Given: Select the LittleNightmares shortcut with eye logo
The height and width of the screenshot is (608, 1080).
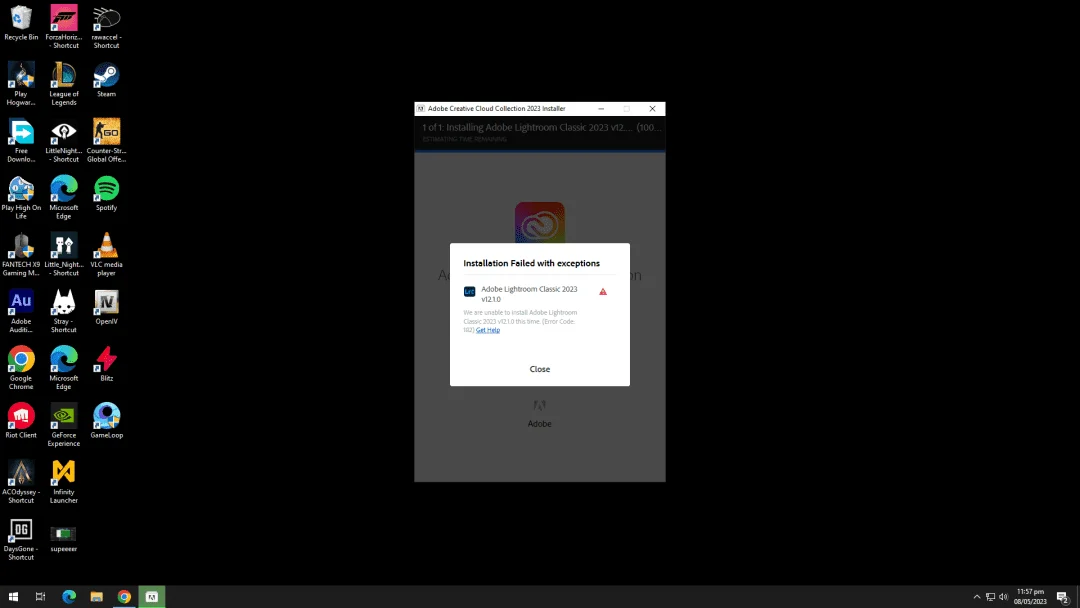Looking at the screenshot, I should (64, 140).
